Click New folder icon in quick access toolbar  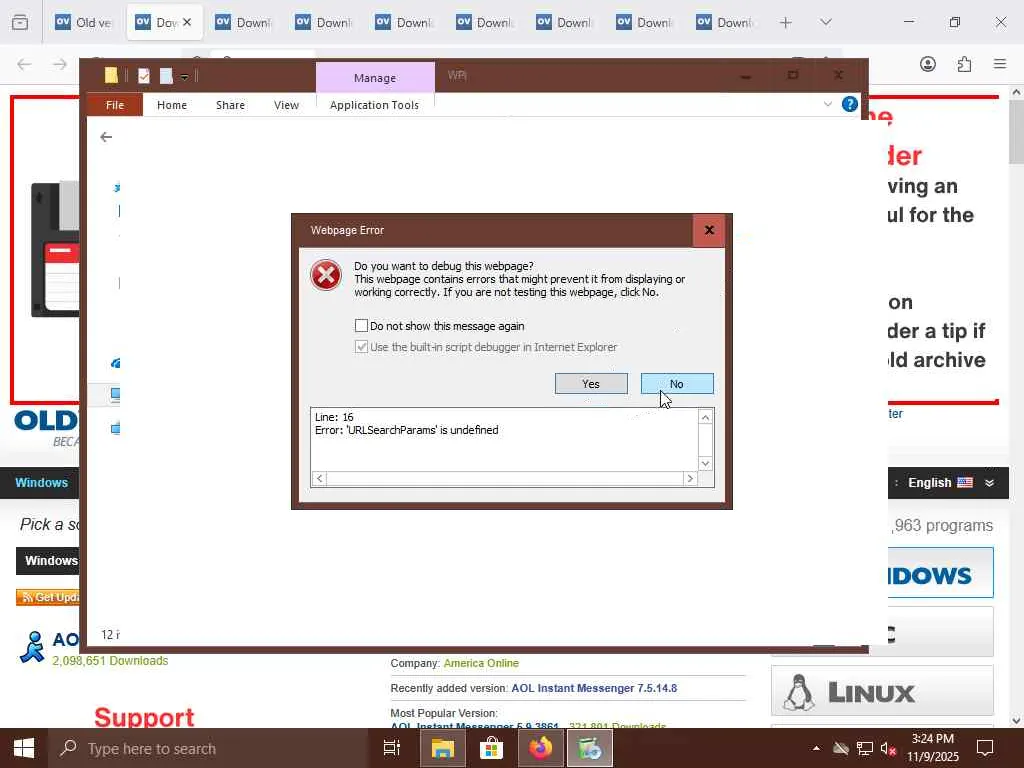click(166, 76)
